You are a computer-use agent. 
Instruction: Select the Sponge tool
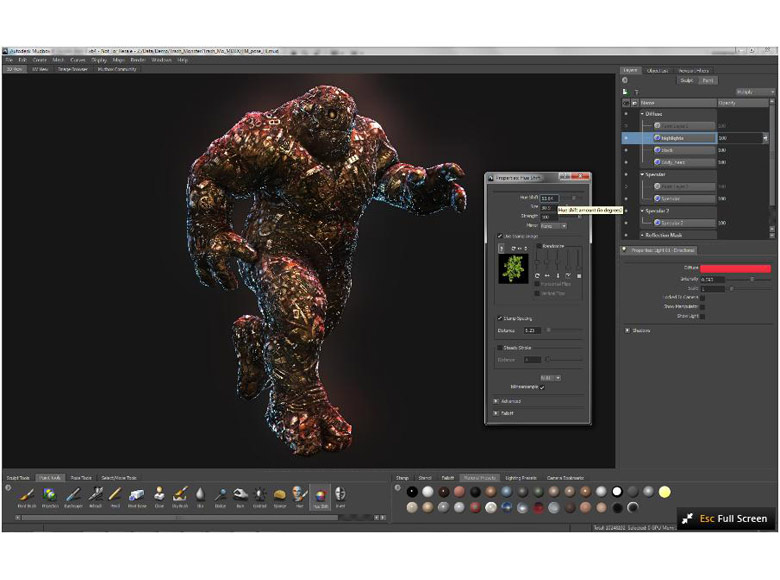click(x=280, y=495)
